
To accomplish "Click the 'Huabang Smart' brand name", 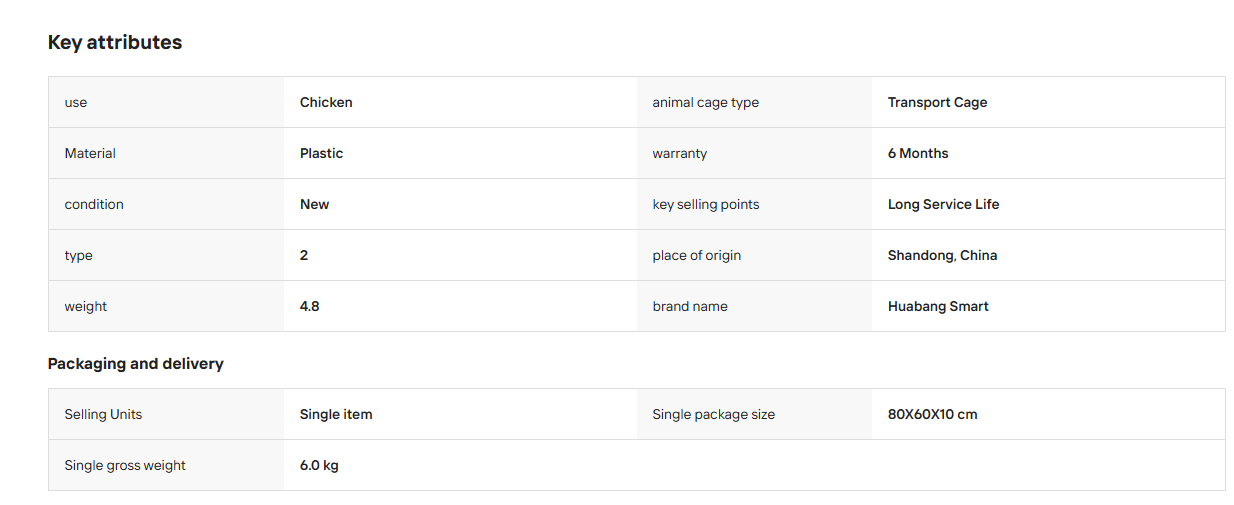I will (x=938, y=306).
